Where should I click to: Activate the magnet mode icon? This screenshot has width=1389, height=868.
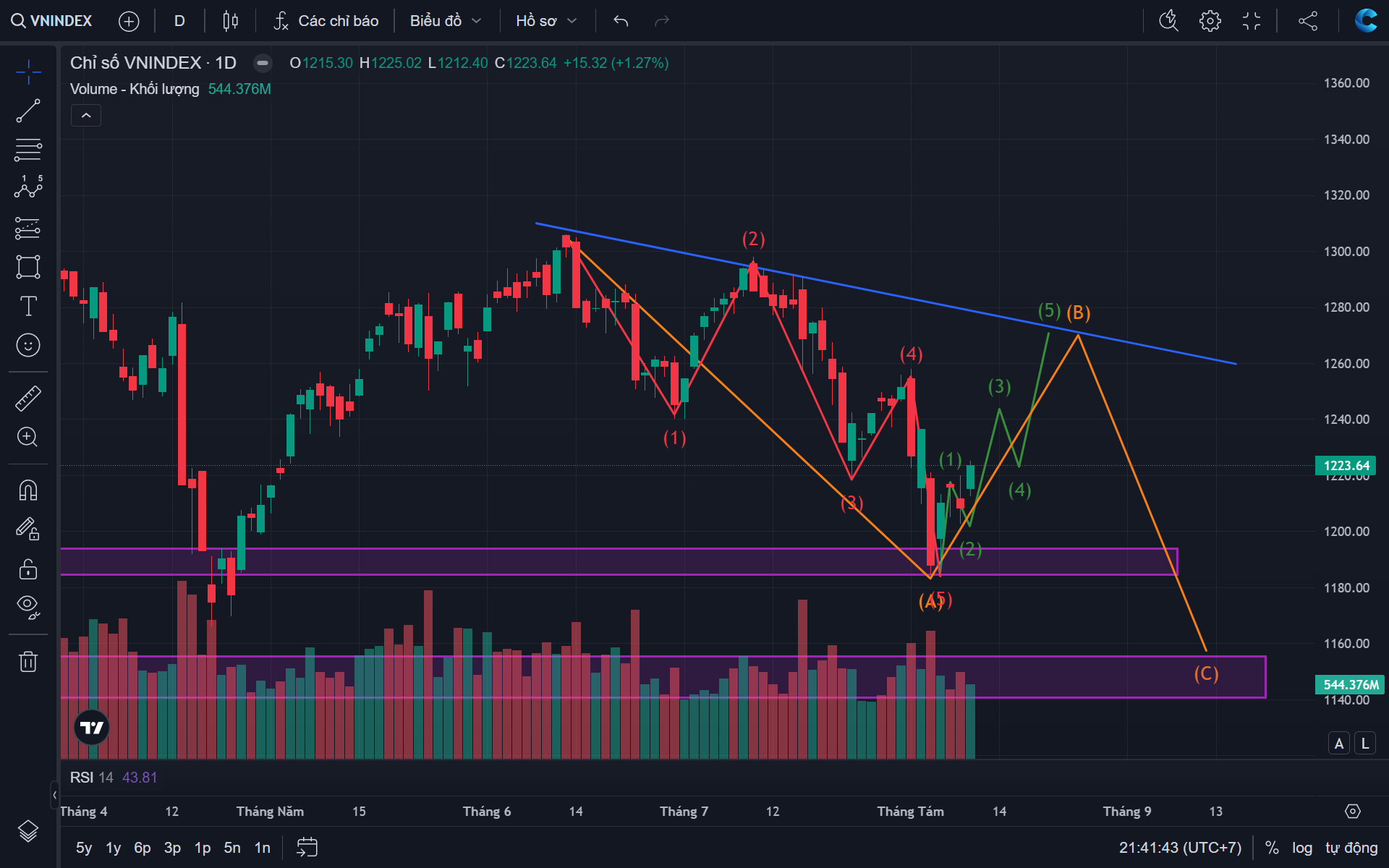tap(28, 490)
